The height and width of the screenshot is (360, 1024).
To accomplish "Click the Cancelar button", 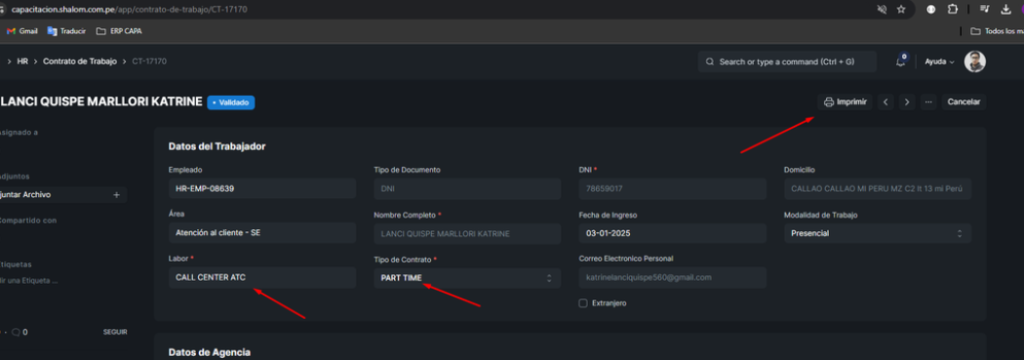I will coord(964,102).
